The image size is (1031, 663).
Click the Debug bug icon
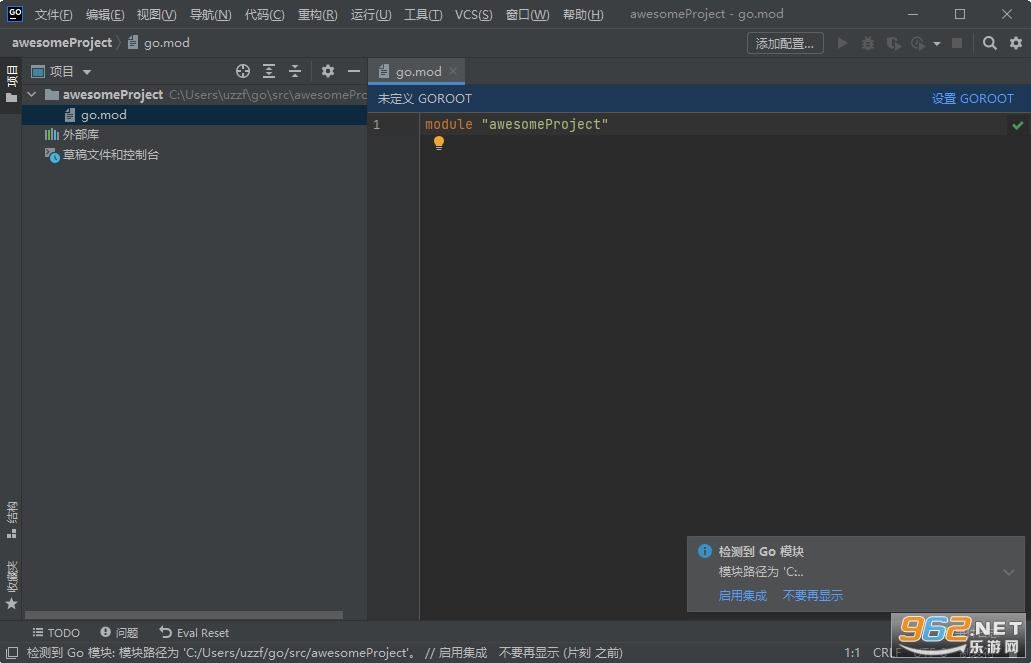[868, 43]
